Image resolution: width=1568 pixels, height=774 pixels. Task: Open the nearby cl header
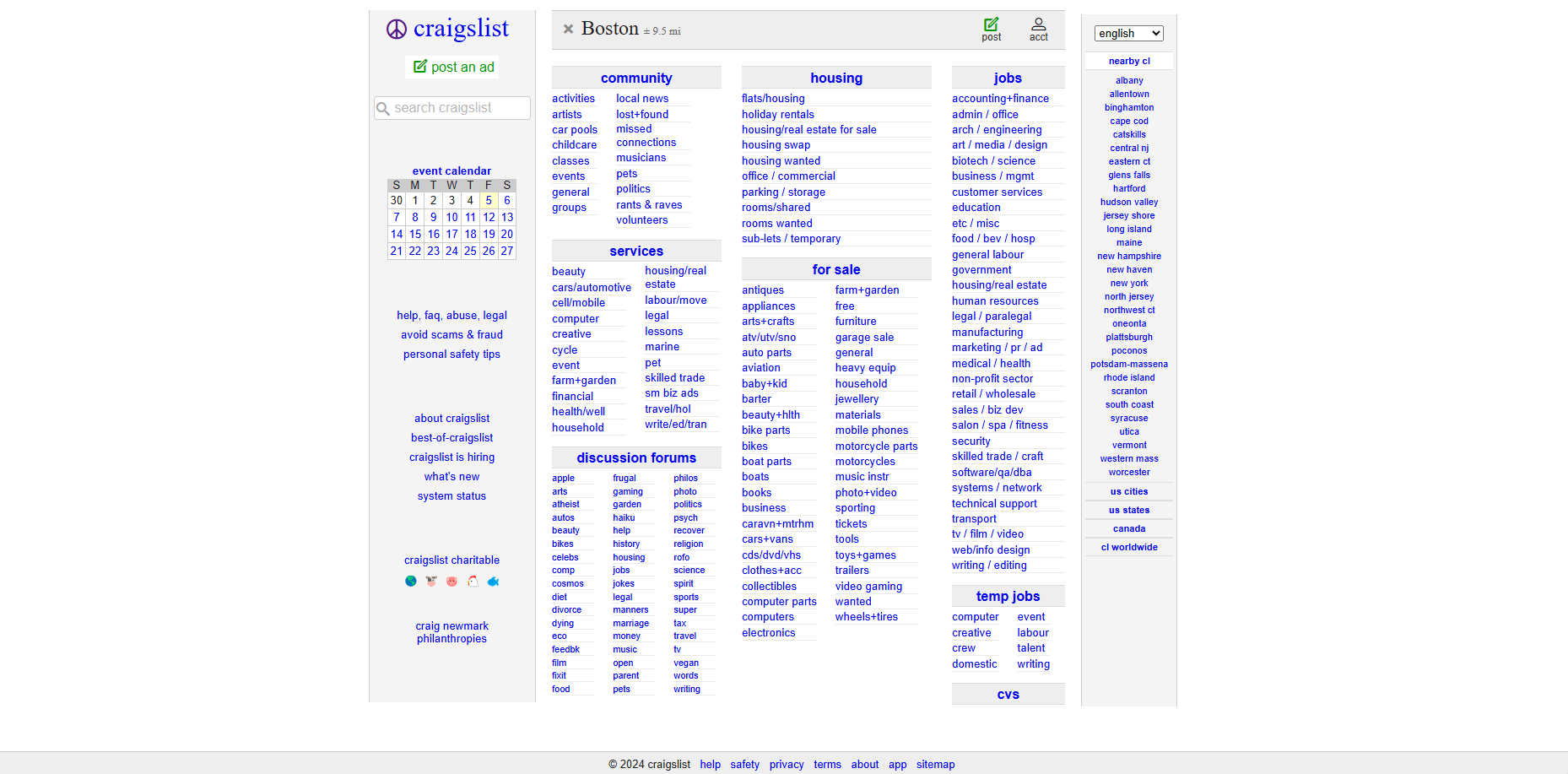[x=1128, y=60]
